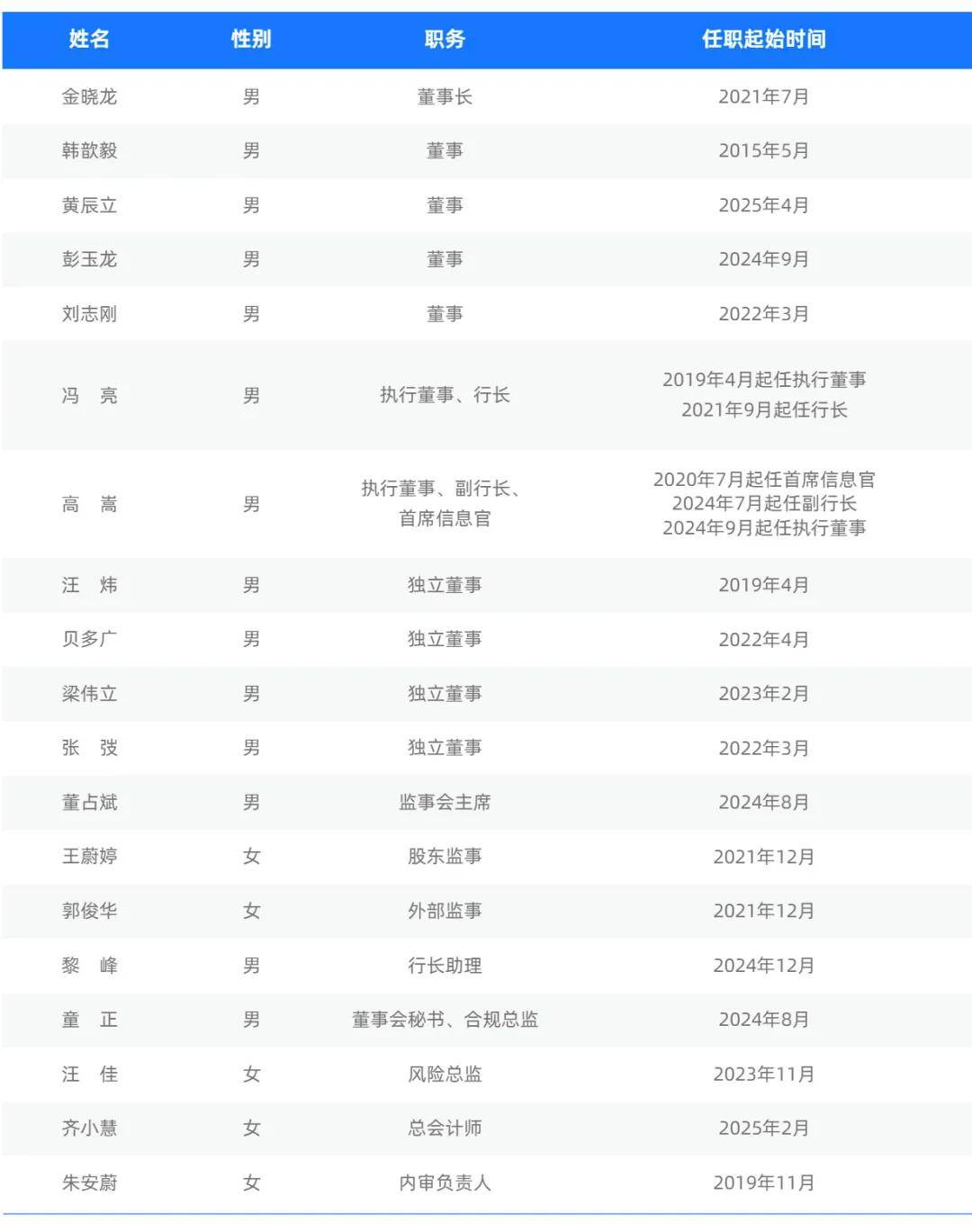Click the date 2023年2月
Screen dimensions: 972x1232
pos(764,694)
